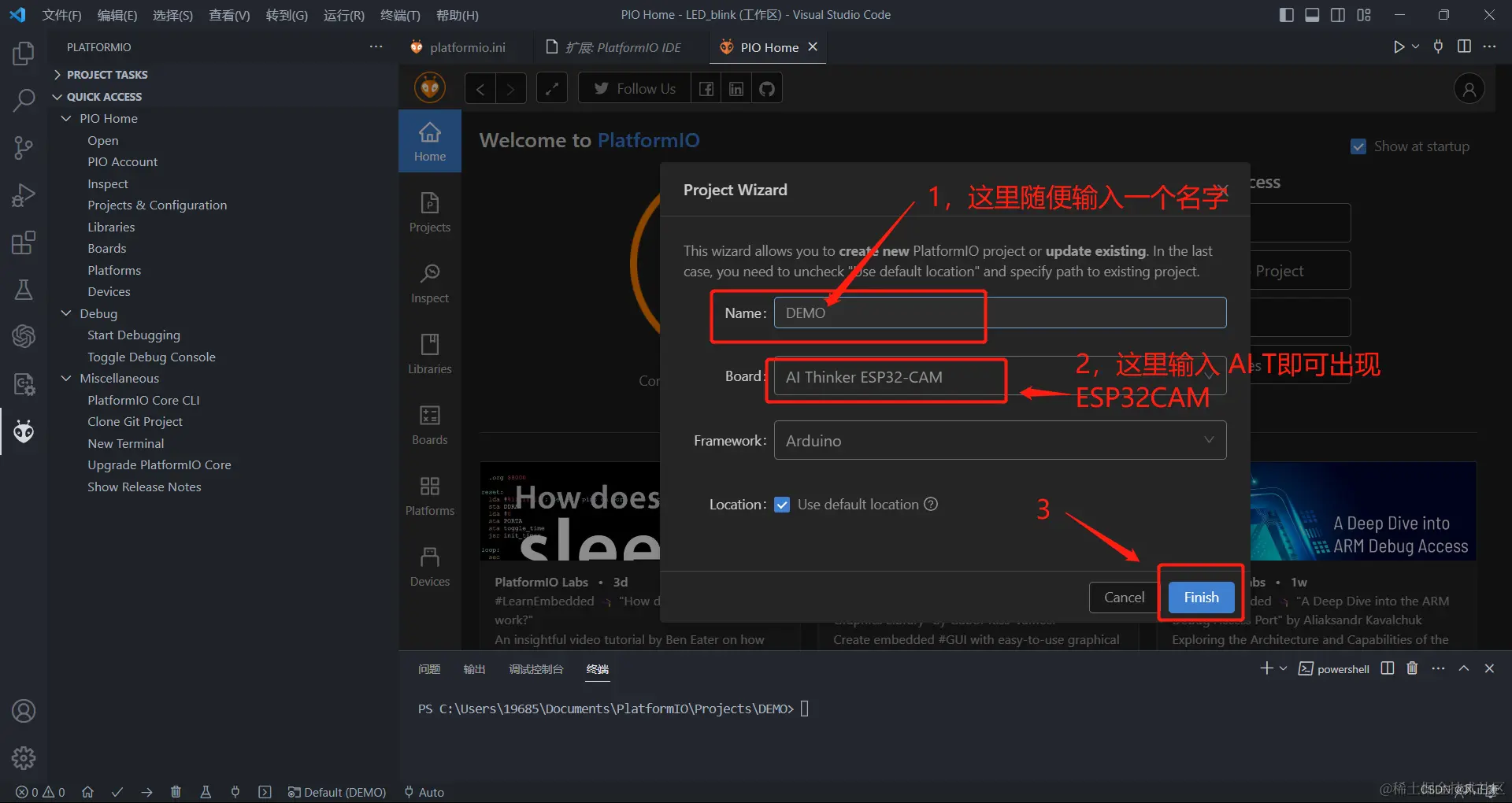The width and height of the screenshot is (1512, 803).
Task: Click the Follow Us Twitter button
Action: [x=635, y=89]
